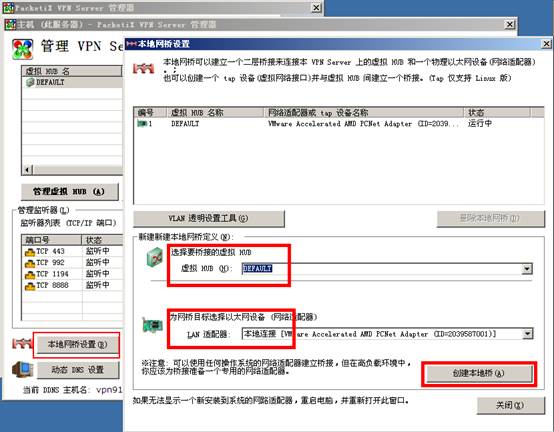The height and width of the screenshot is (432, 554).
Task: Click the bridge icon beside local bridge settings button
Action: click(22, 343)
